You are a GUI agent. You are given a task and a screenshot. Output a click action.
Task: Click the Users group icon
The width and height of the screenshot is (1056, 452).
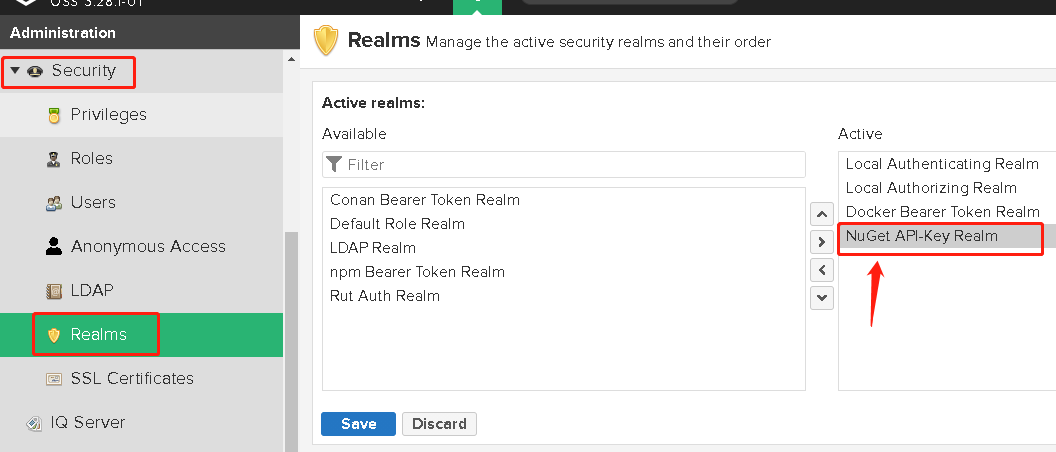coord(54,203)
